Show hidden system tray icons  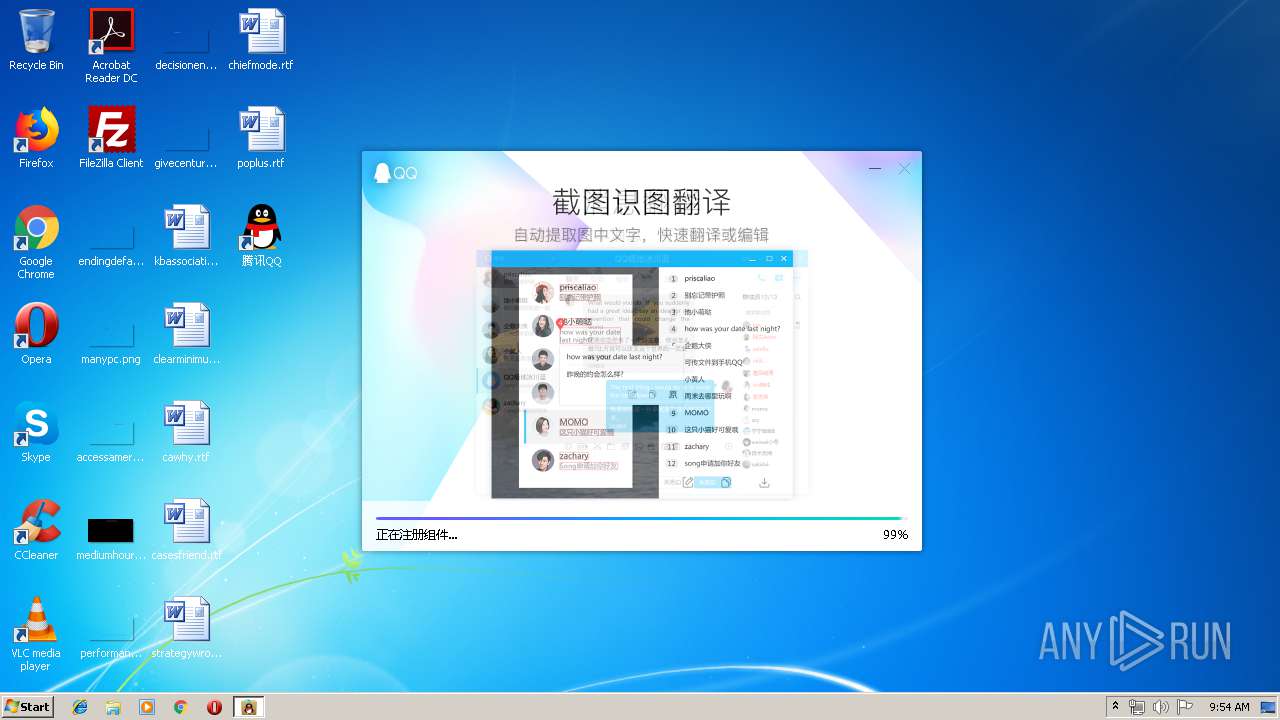tap(1115, 707)
